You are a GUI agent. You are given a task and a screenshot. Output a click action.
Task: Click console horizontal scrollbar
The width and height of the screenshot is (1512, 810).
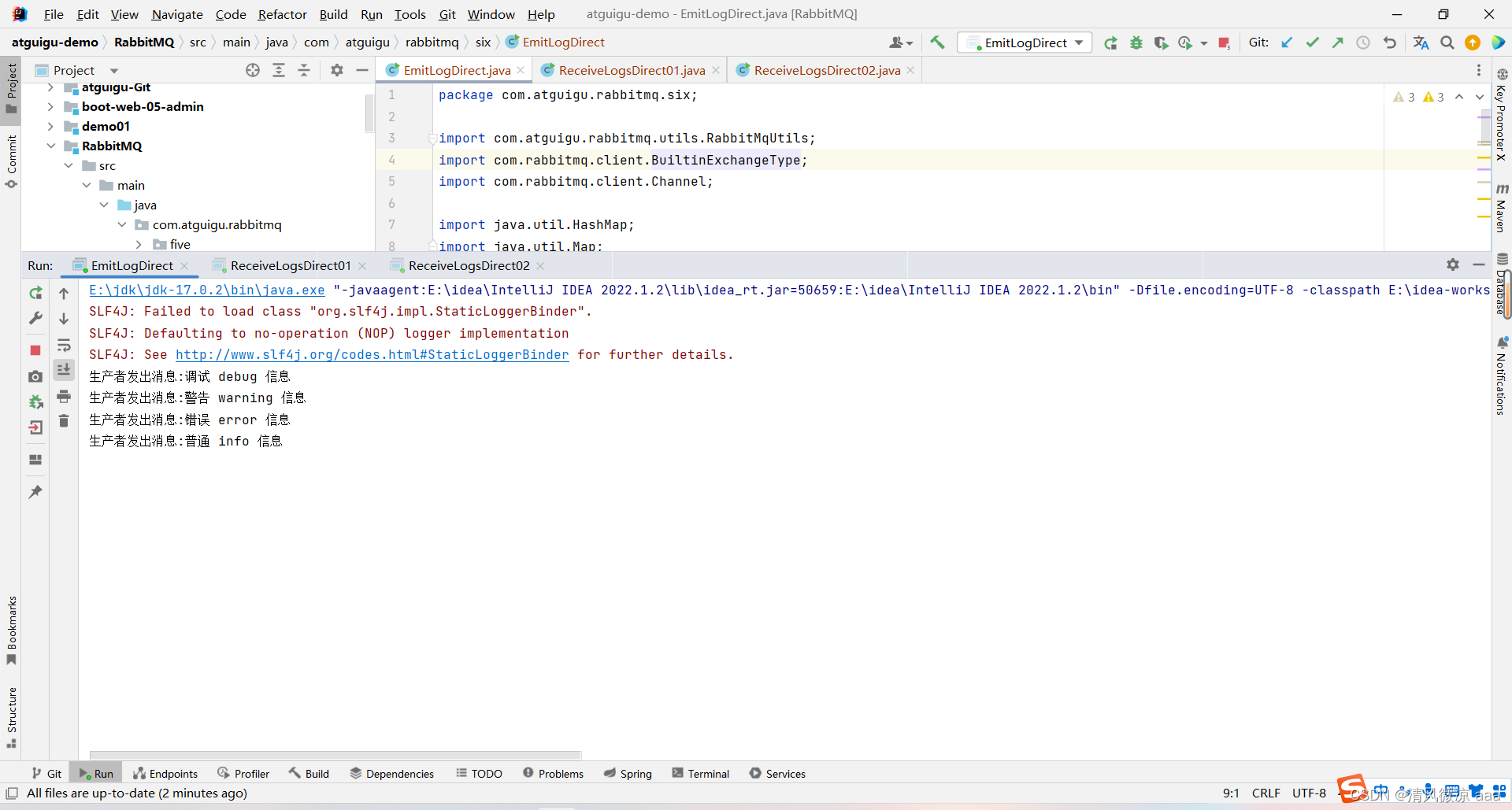pos(335,754)
